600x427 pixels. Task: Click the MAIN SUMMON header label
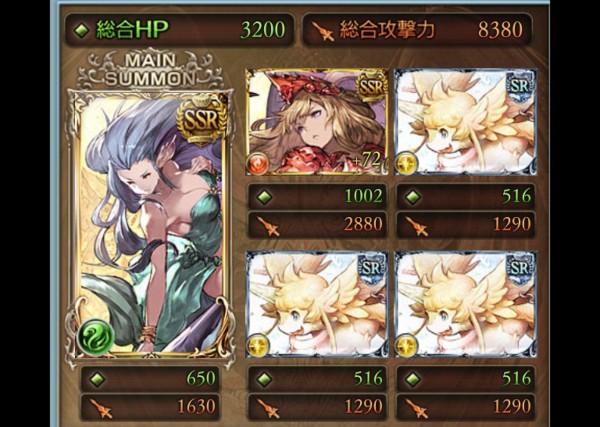150,70
